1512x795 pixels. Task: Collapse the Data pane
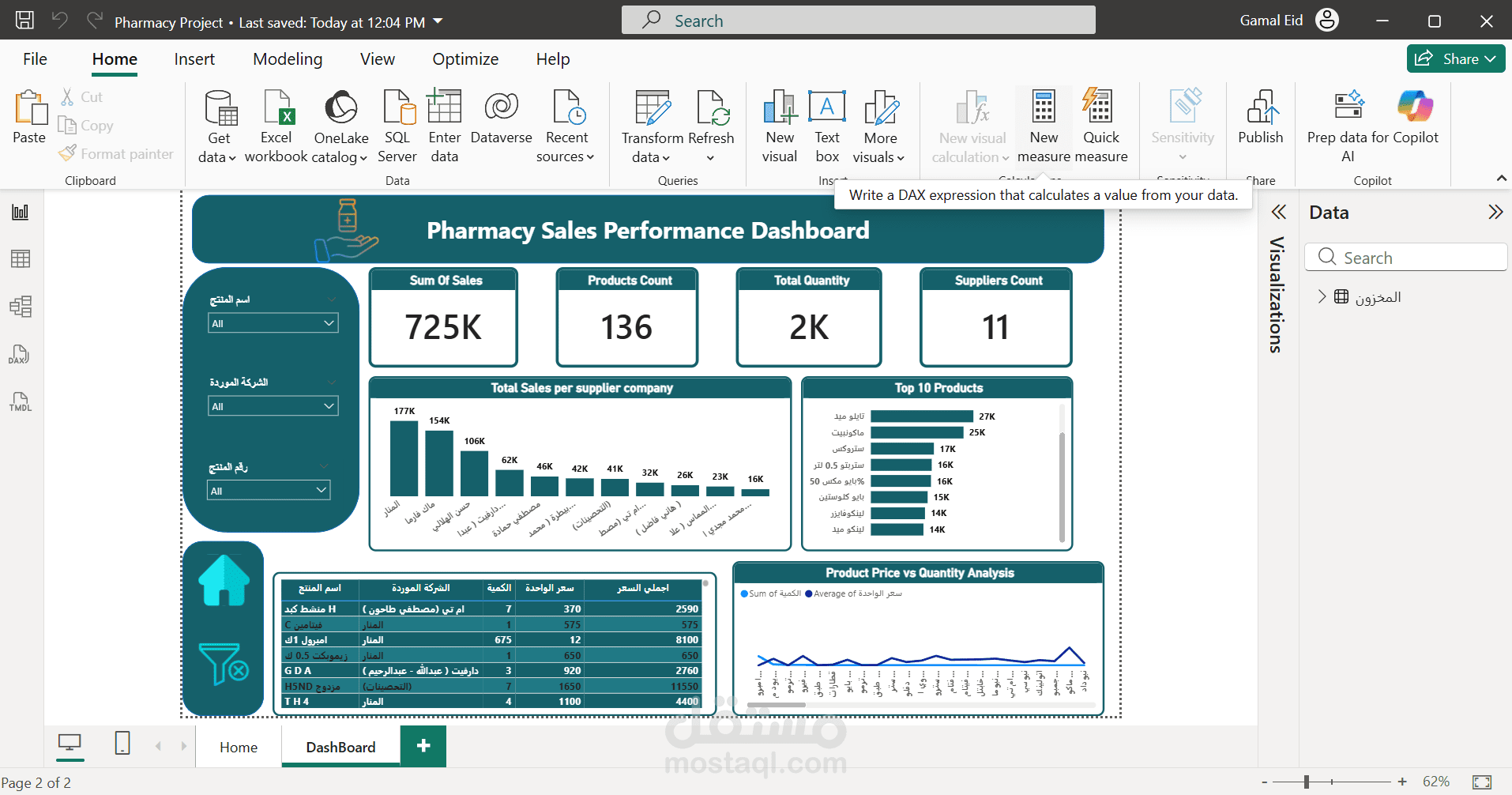tap(1495, 212)
